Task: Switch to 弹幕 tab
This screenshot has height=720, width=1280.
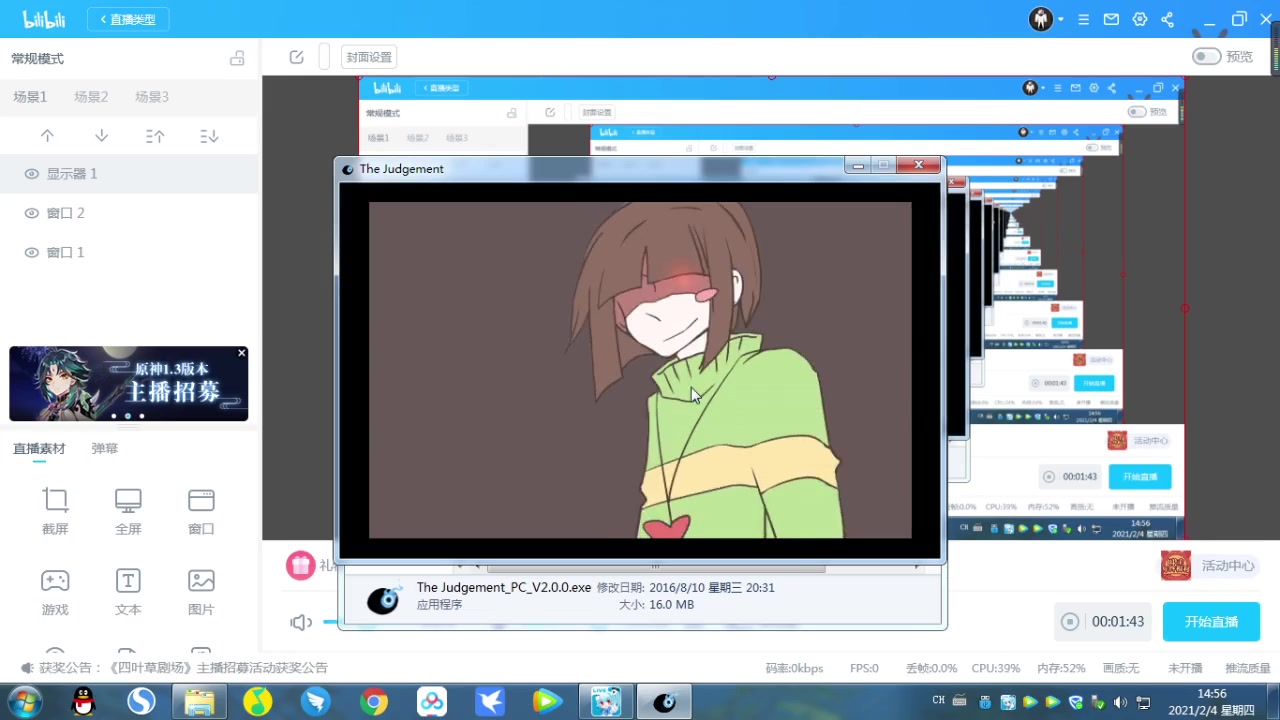Action: [x=105, y=449]
